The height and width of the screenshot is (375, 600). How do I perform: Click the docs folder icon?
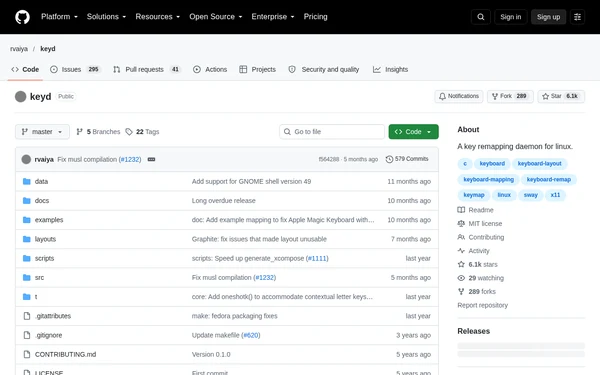(x=26, y=201)
